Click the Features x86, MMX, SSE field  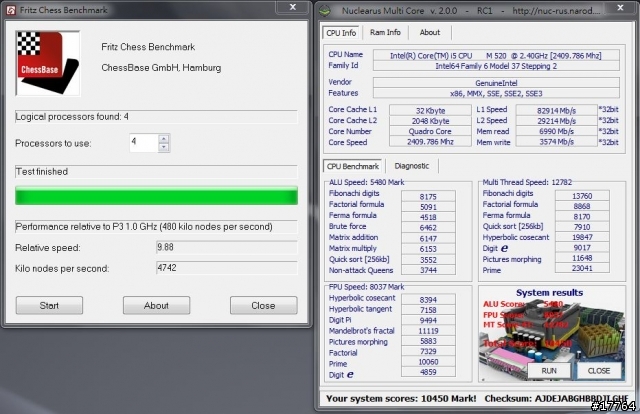[x=496, y=93]
